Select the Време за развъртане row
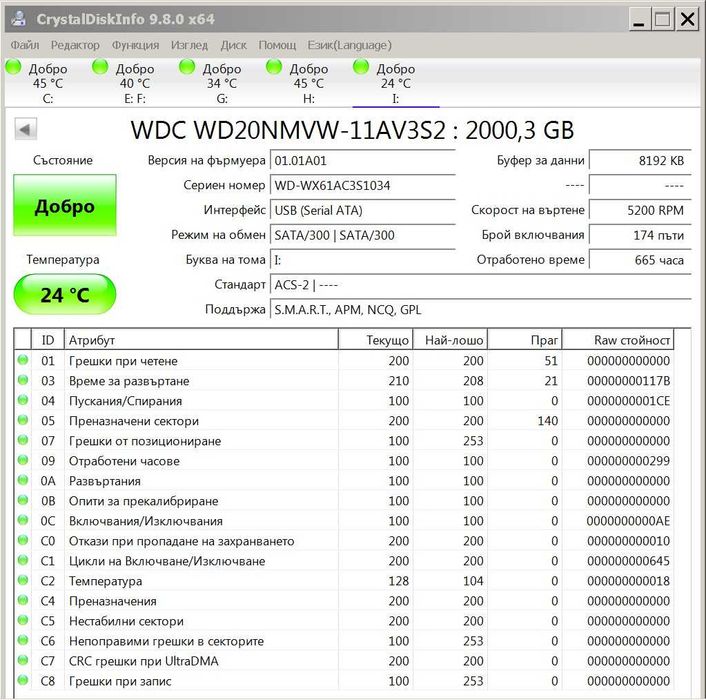Image resolution: width=706 pixels, height=700 pixels. (344, 381)
